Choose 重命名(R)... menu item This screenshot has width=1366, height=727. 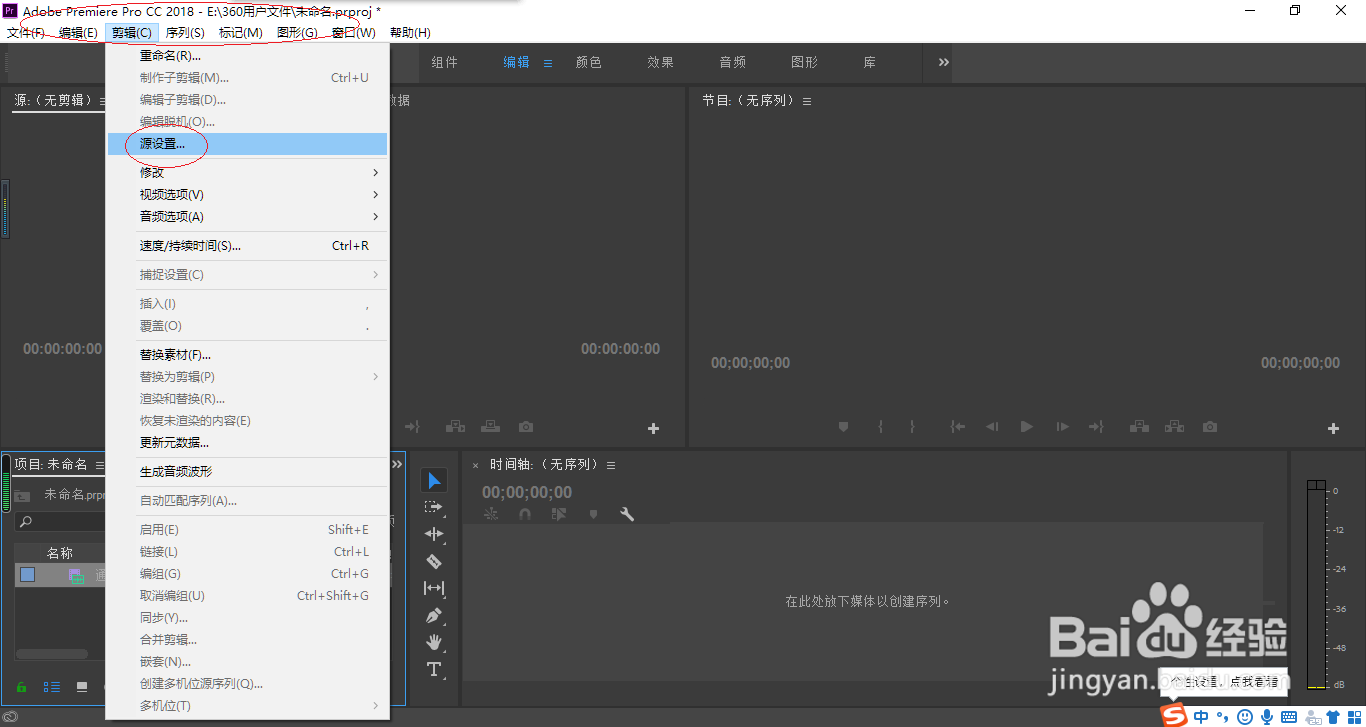(247, 56)
